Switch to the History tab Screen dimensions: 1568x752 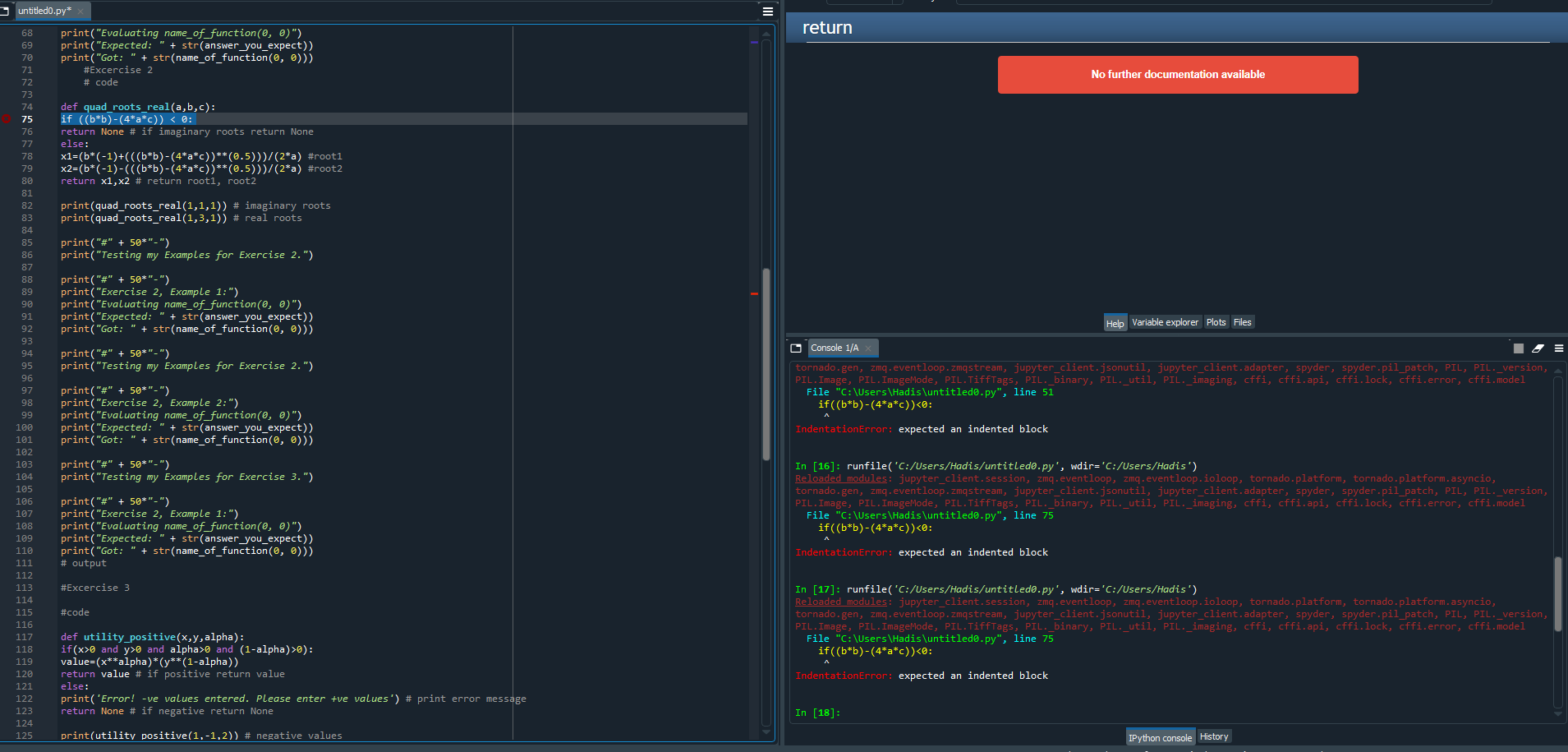coord(1213,736)
